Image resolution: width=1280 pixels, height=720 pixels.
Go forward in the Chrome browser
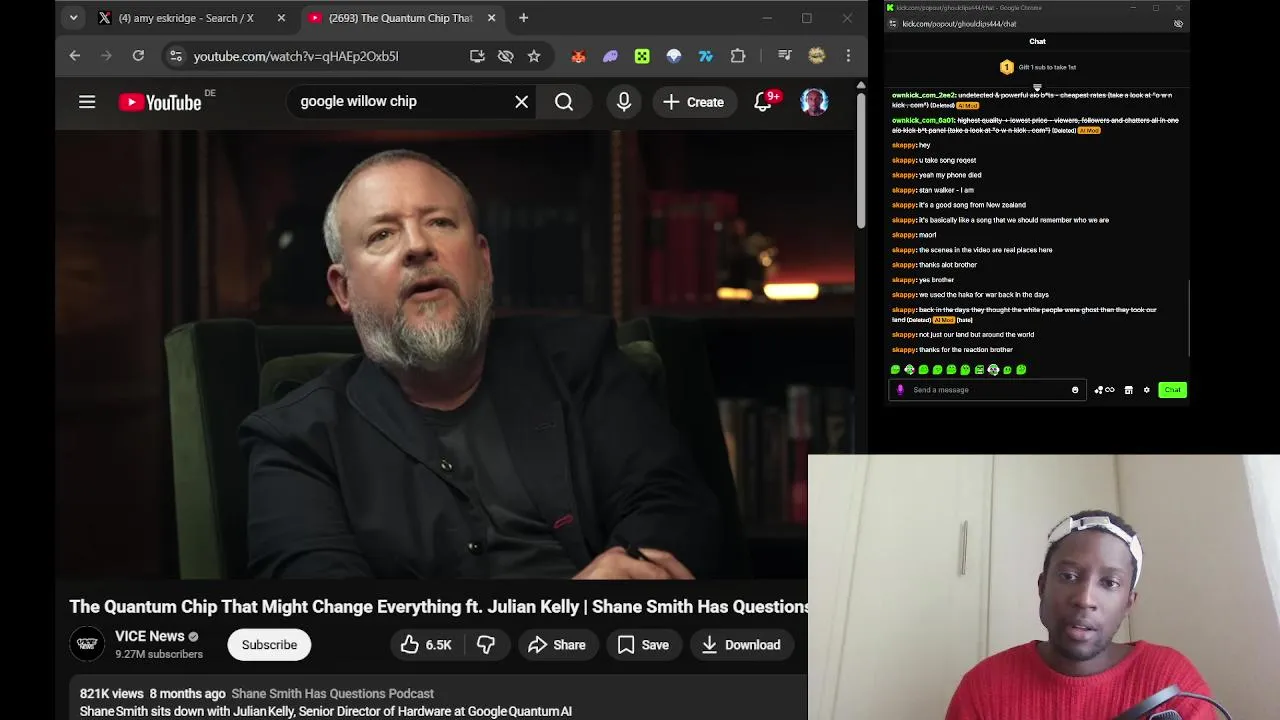[106, 56]
